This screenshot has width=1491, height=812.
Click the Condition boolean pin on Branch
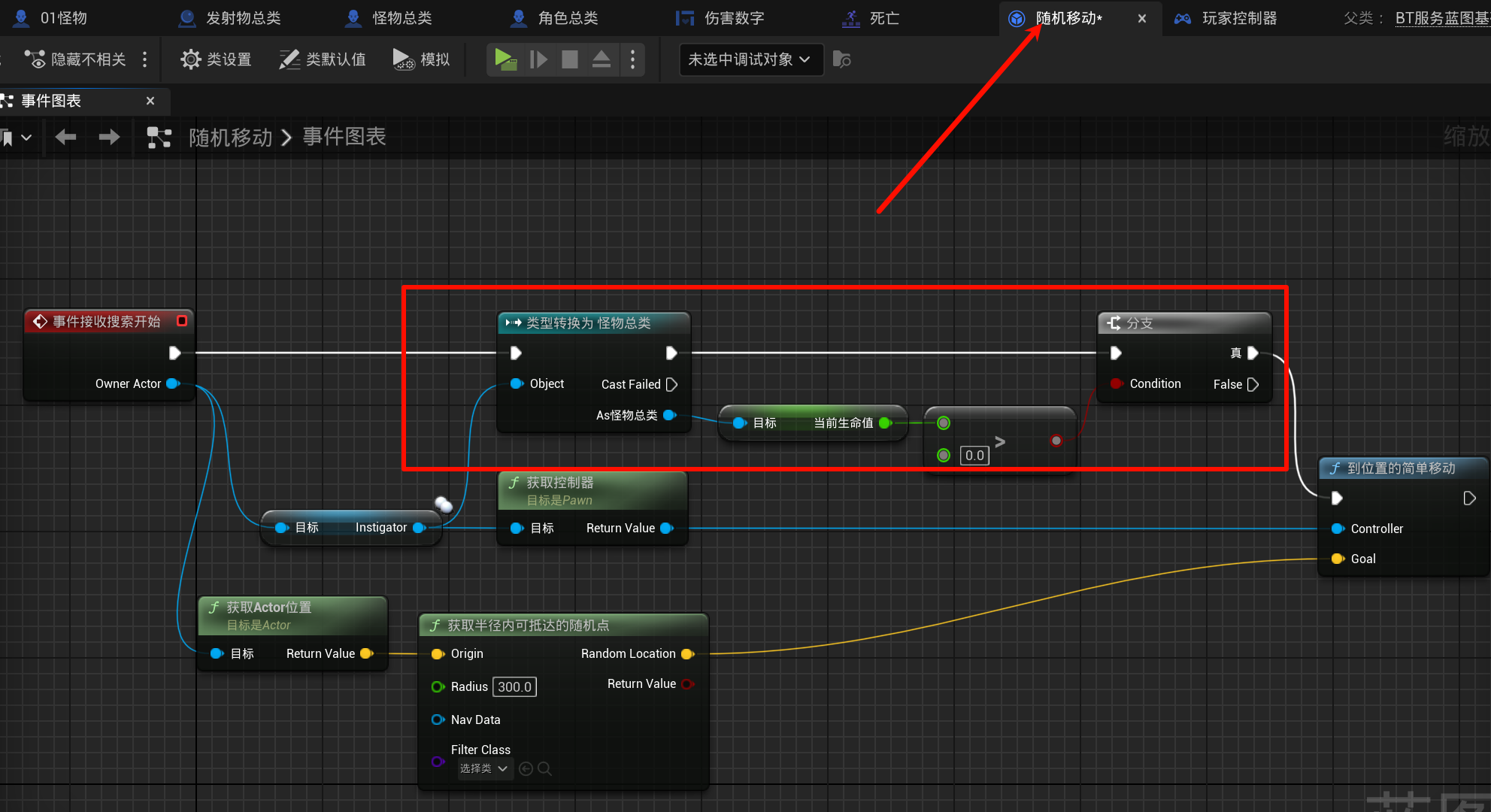pyautogui.click(x=1116, y=384)
